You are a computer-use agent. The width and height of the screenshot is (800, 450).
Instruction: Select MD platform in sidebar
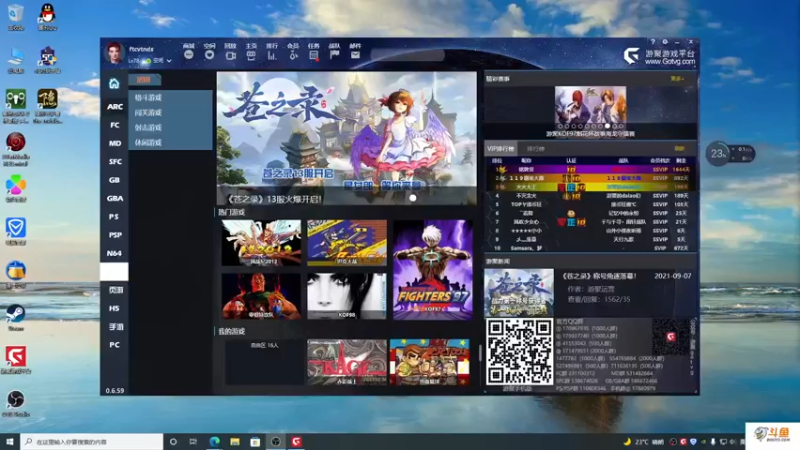(115, 143)
